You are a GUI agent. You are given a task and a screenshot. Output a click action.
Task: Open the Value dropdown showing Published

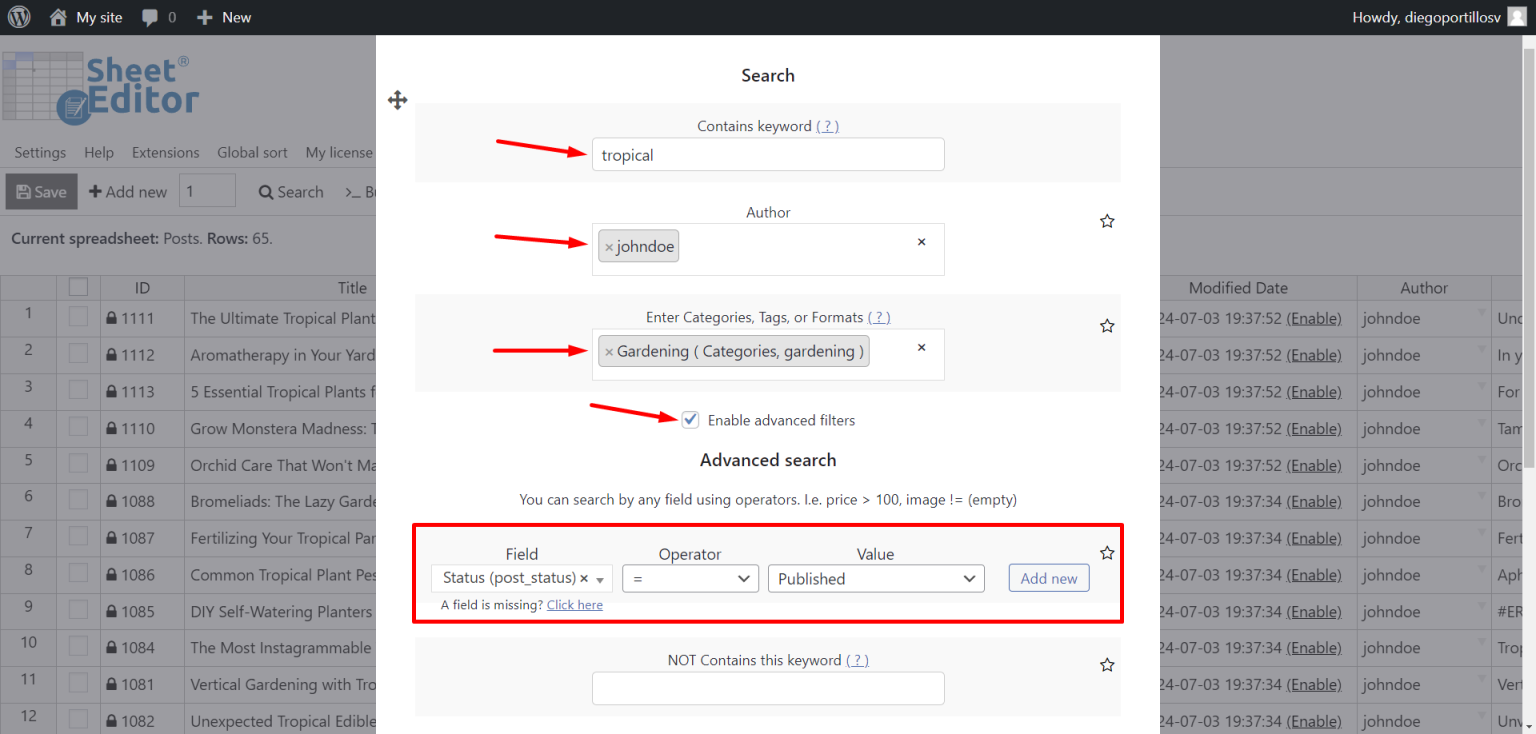pyautogui.click(x=875, y=578)
